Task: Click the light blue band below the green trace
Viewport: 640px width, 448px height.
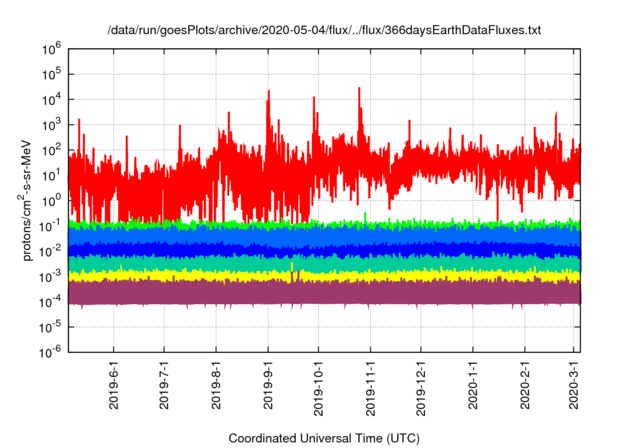Action: tap(324, 235)
